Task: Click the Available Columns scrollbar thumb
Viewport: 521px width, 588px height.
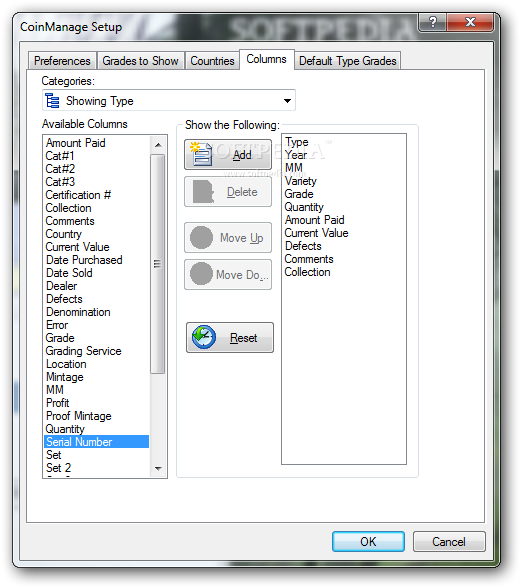Action: (x=158, y=264)
